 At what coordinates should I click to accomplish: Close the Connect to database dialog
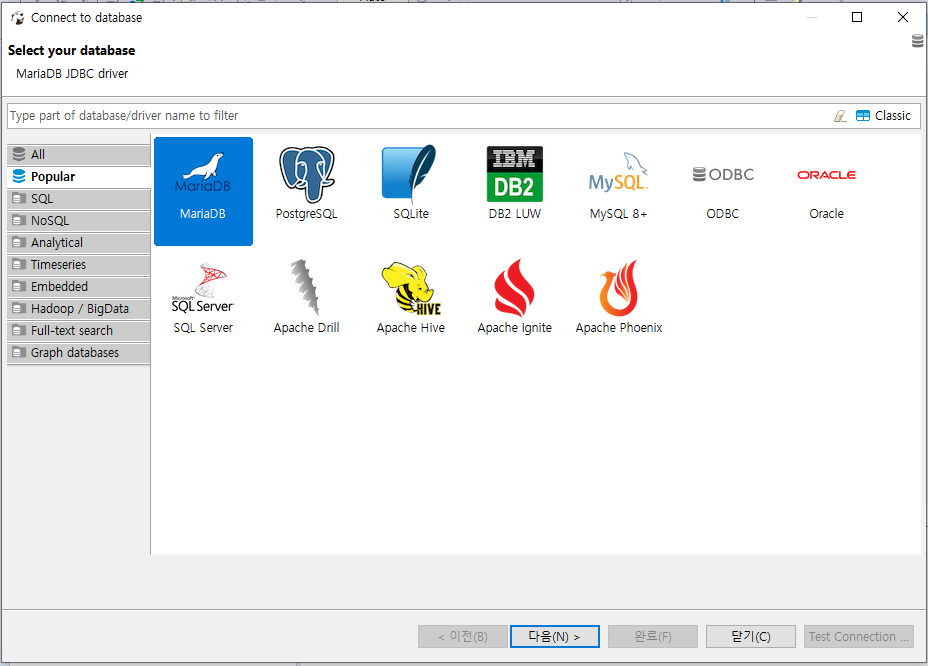903,17
